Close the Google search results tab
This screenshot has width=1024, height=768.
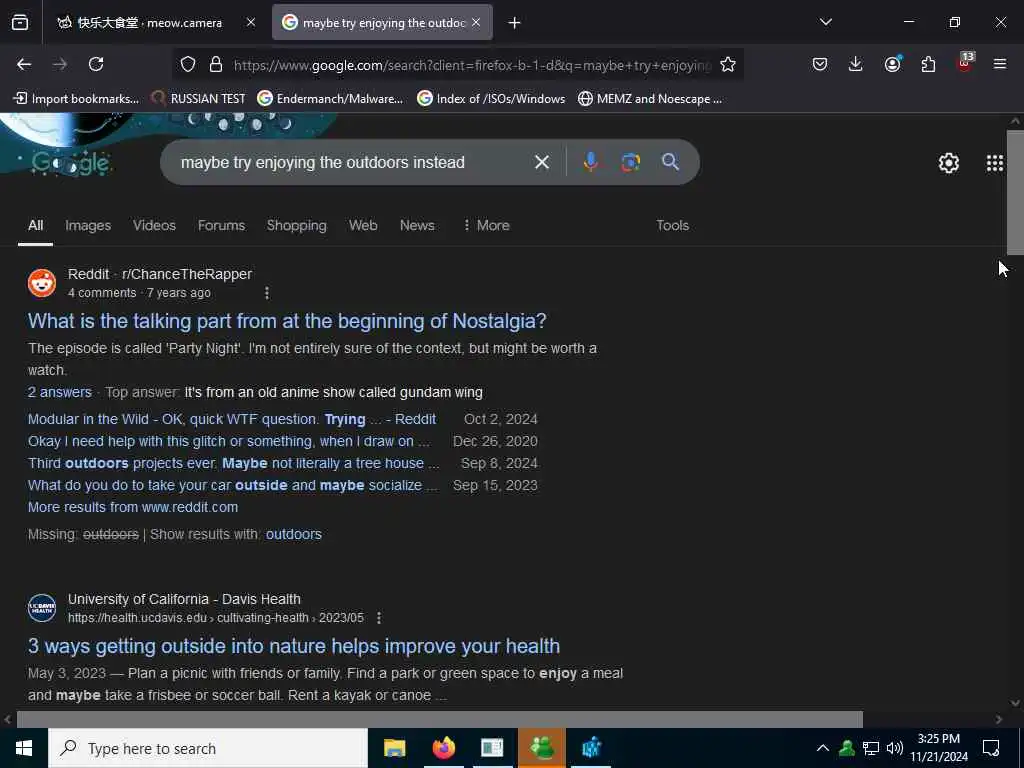pos(476,22)
